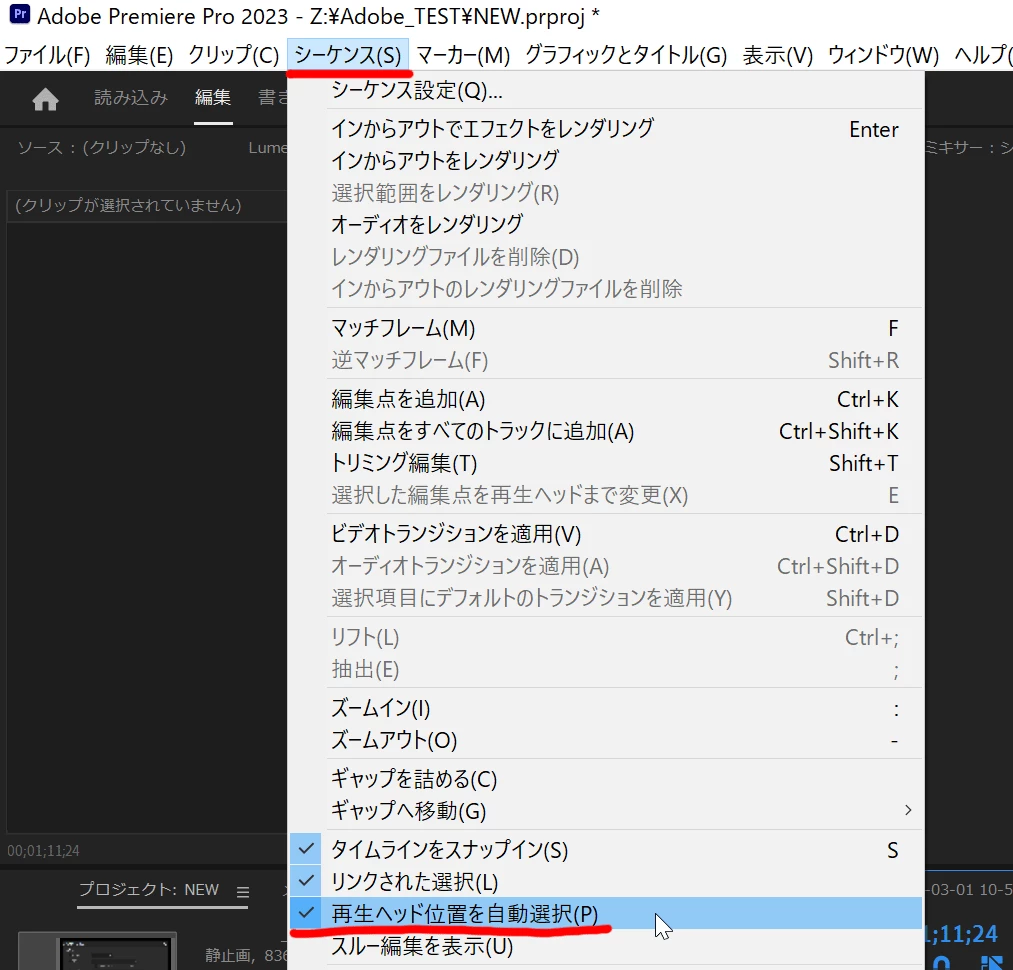
Task: Choose マッチフレーム(M) menu item
Action: coord(606,328)
